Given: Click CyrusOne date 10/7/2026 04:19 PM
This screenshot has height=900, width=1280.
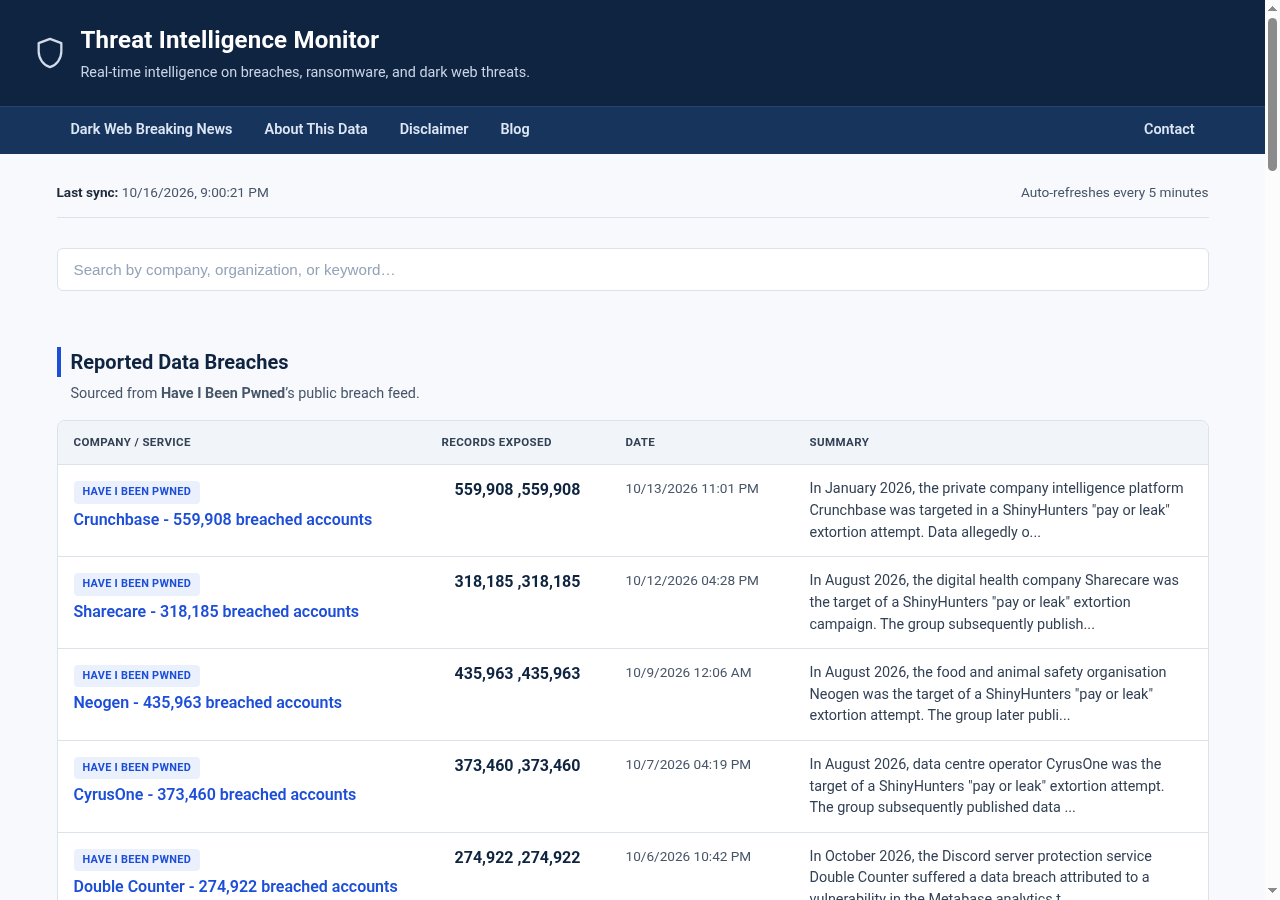Looking at the screenshot, I should click(688, 765).
